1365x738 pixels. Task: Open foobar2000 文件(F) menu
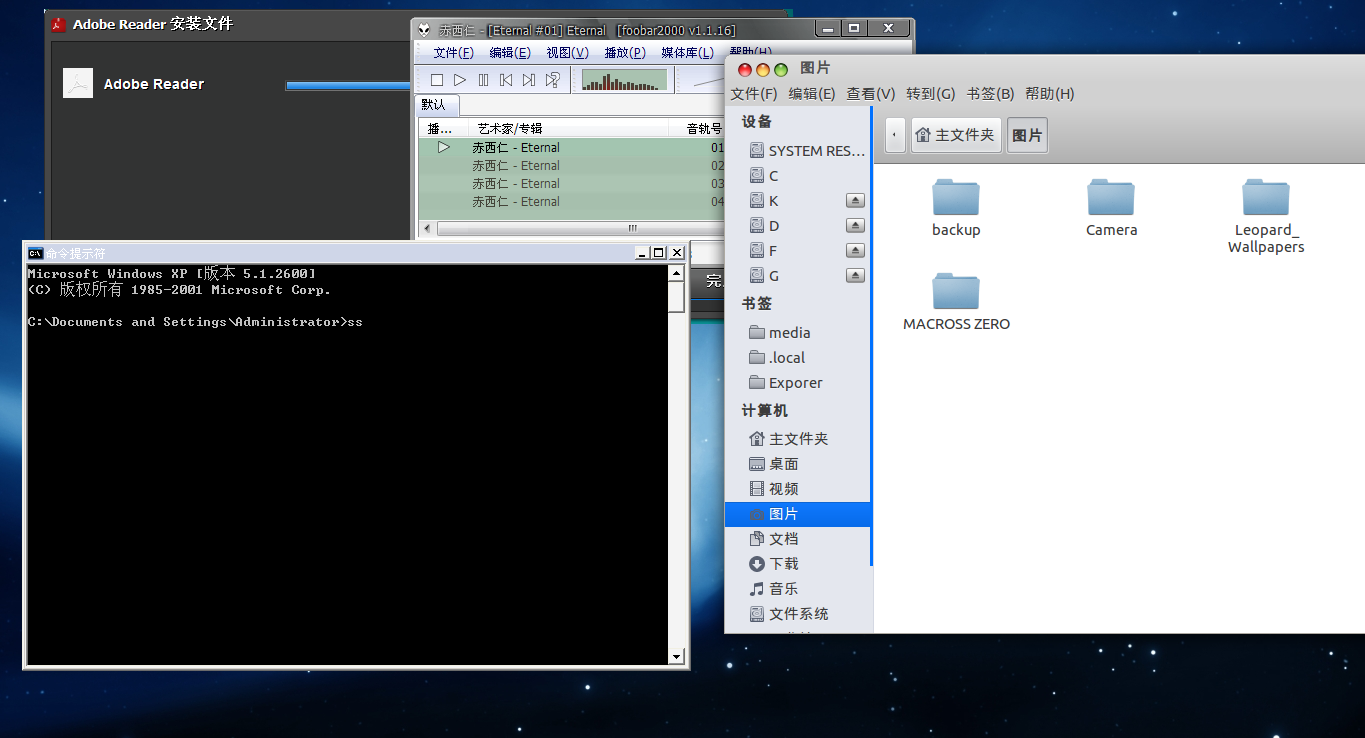[x=453, y=52]
